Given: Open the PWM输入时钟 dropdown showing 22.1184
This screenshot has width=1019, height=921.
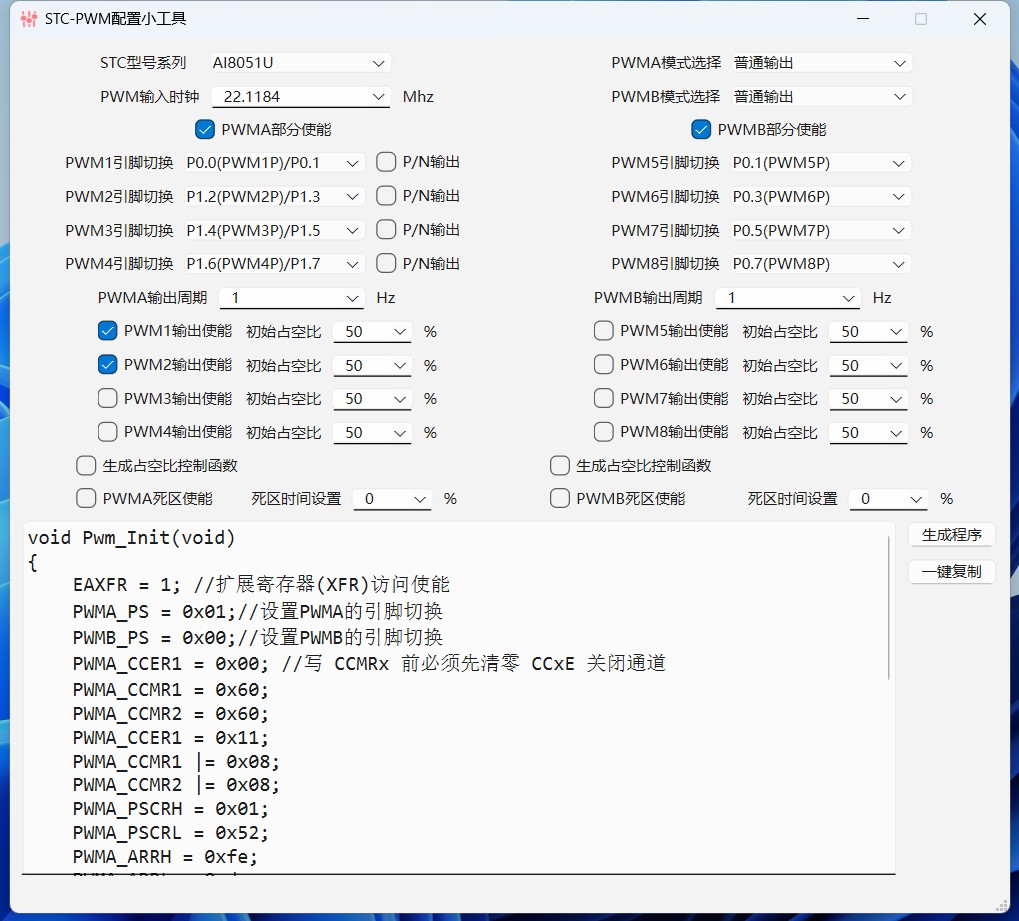Looking at the screenshot, I should (300, 97).
